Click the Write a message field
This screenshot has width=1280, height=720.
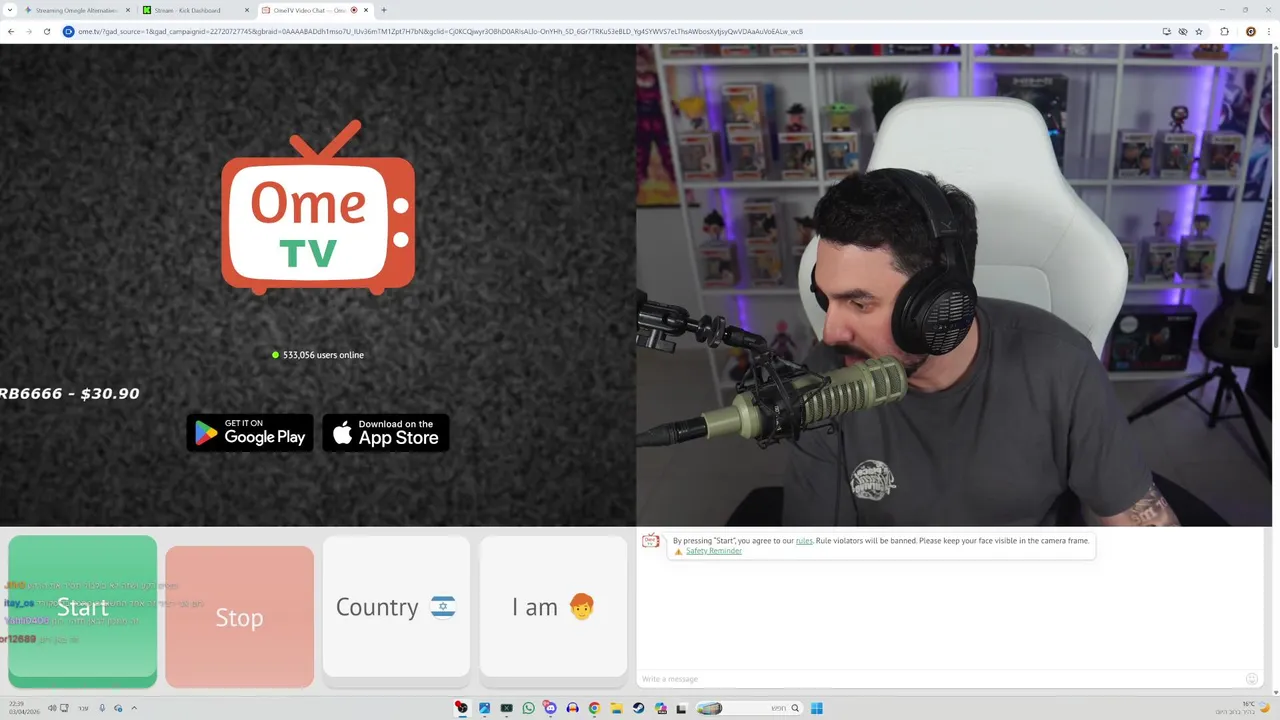tap(940, 679)
